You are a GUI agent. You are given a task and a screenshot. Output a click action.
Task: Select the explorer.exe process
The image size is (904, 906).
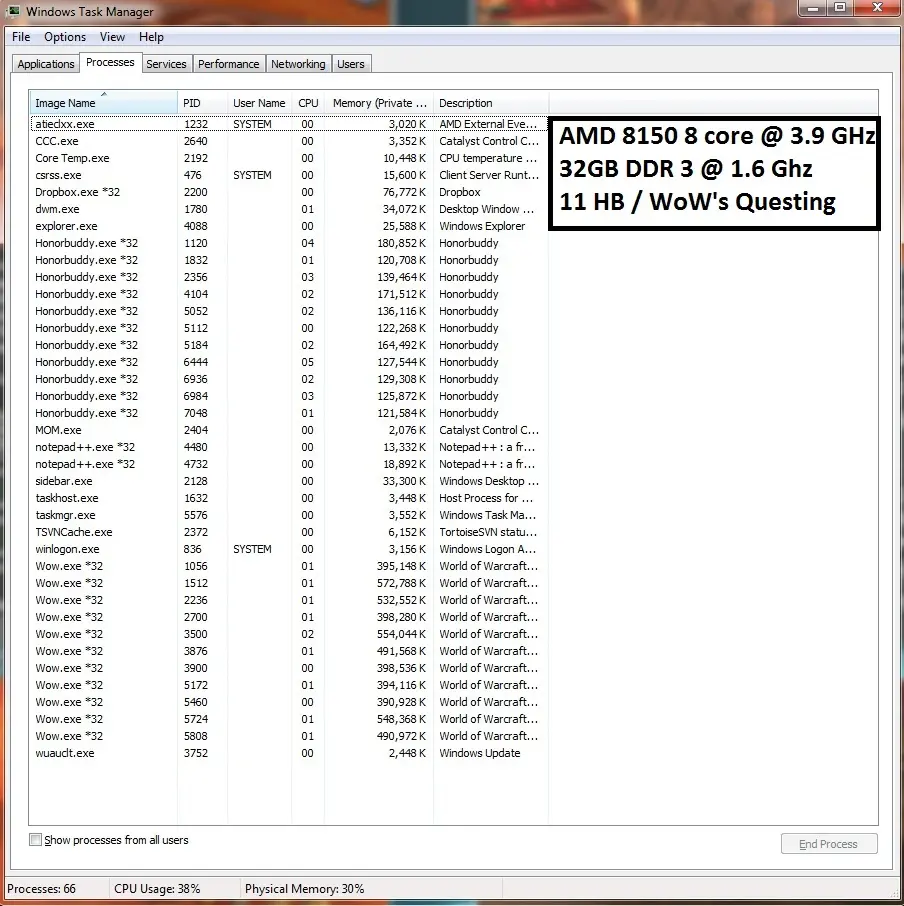click(288, 226)
